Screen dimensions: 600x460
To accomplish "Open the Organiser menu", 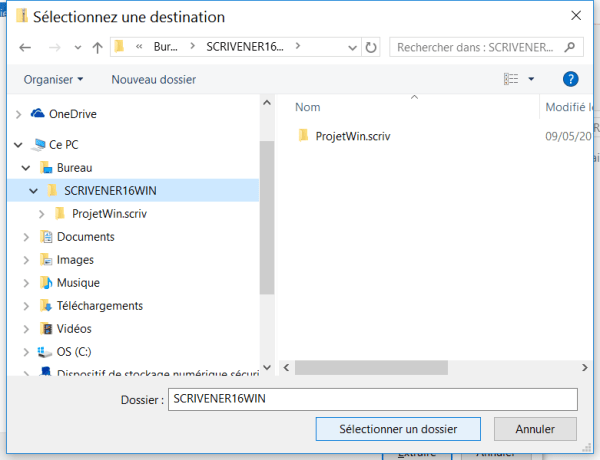I will [53, 80].
